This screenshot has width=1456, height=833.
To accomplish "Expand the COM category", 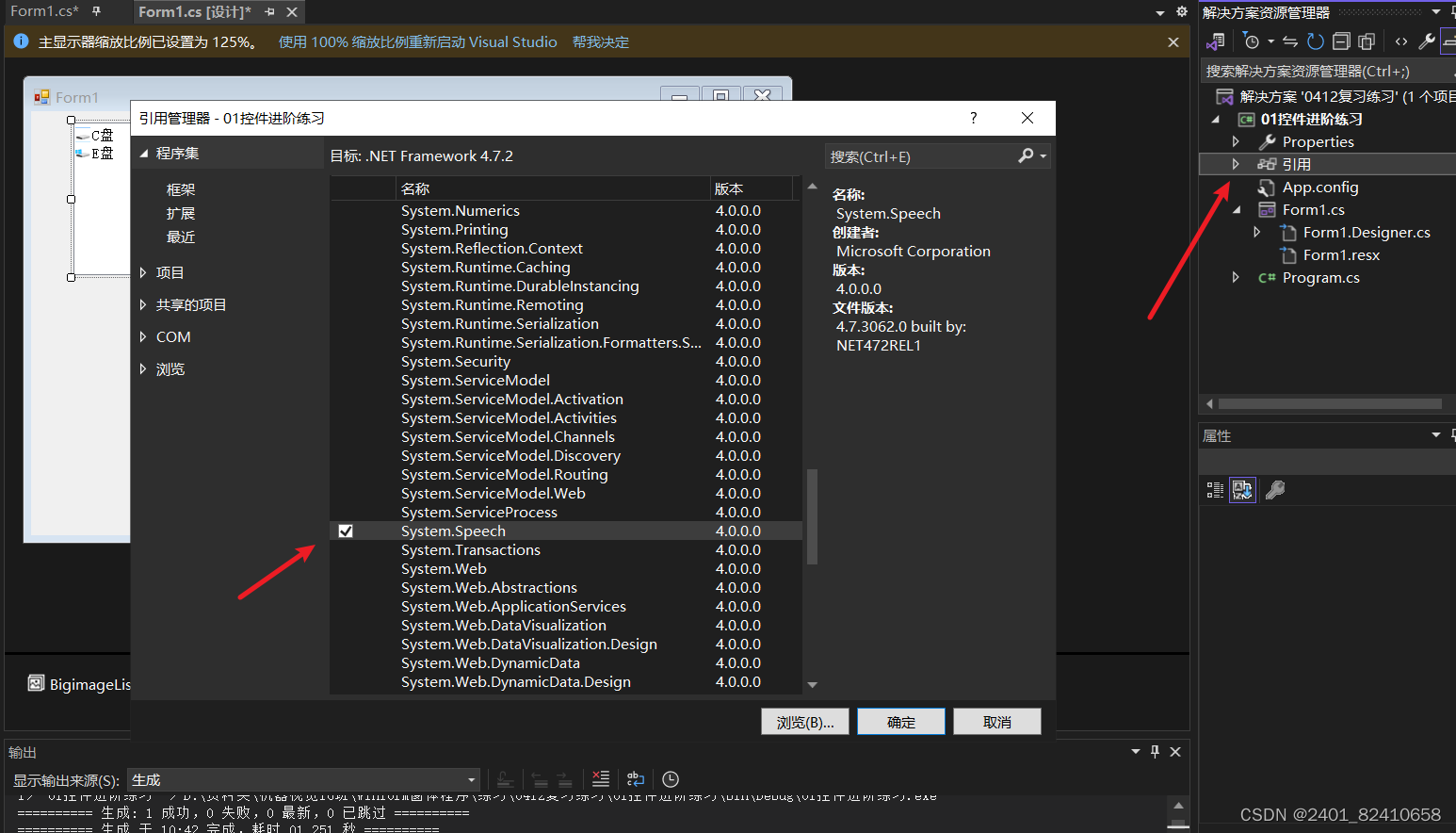I will [x=143, y=337].
